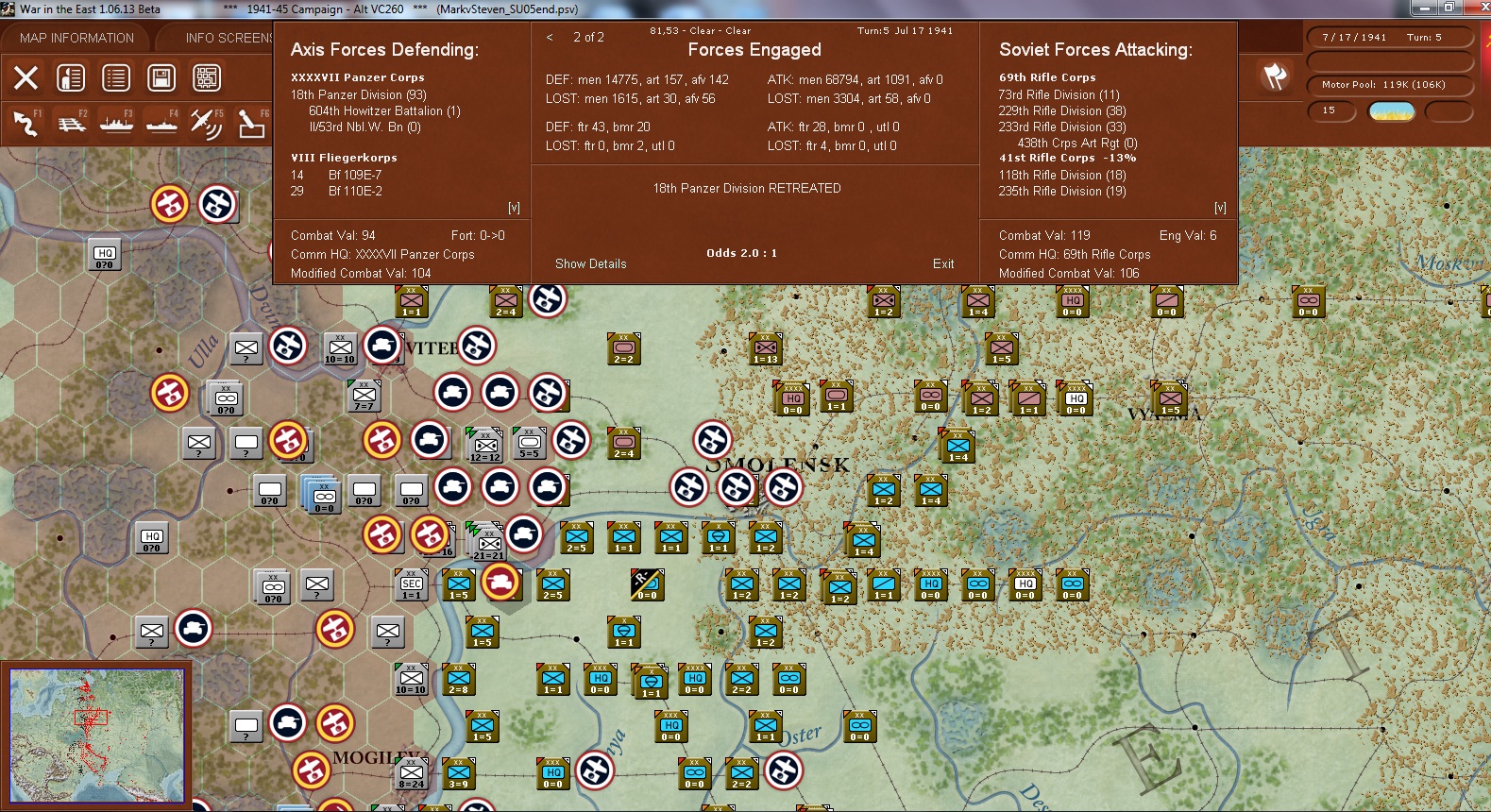Select the gold-ringed red tank counter on the map
This screenshot has width=1491, height=812.
coord(501,582)
